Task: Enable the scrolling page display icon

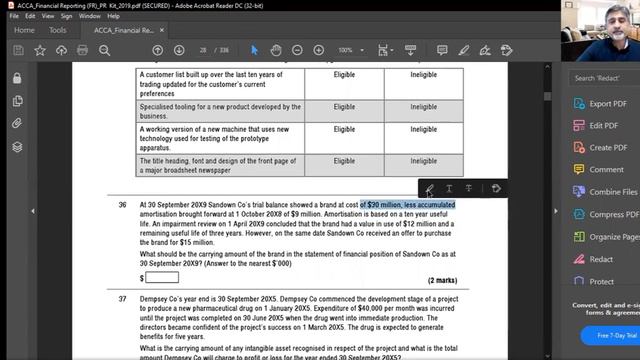Action: click(410, 50)
